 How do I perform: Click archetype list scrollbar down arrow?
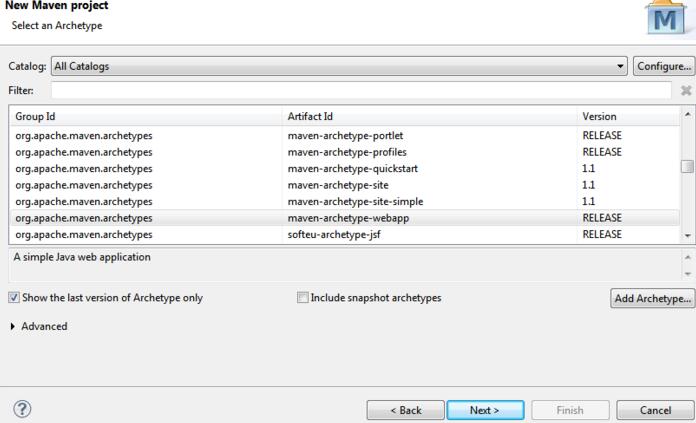tap(687, 236)
